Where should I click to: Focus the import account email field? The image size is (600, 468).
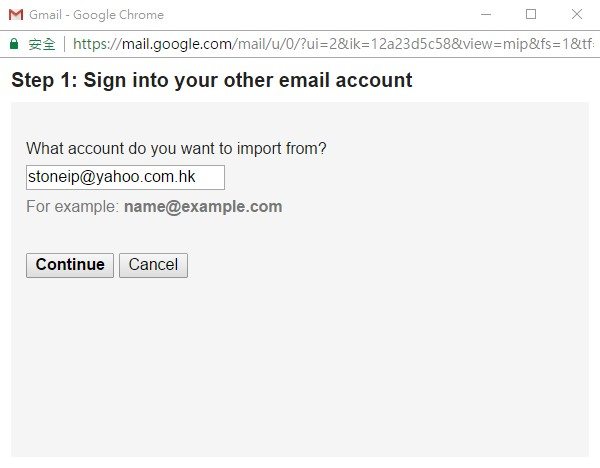pos(125,177)
